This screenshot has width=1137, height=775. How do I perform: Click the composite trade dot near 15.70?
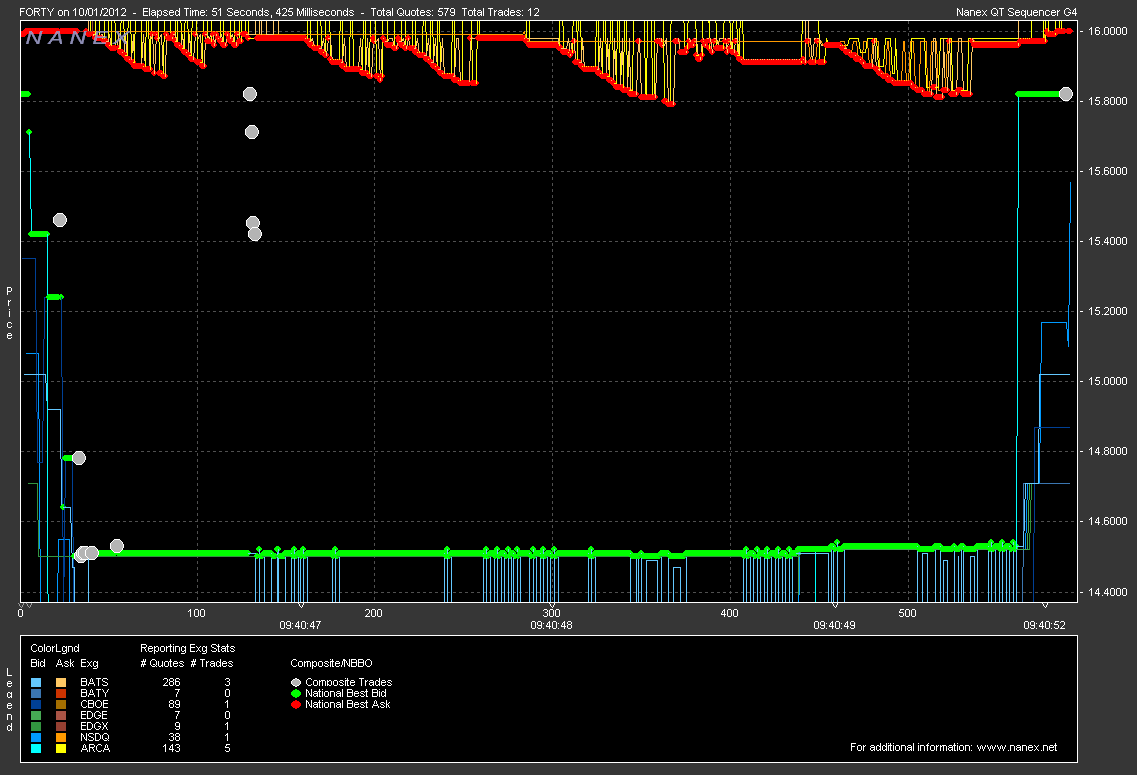point(252,132)
